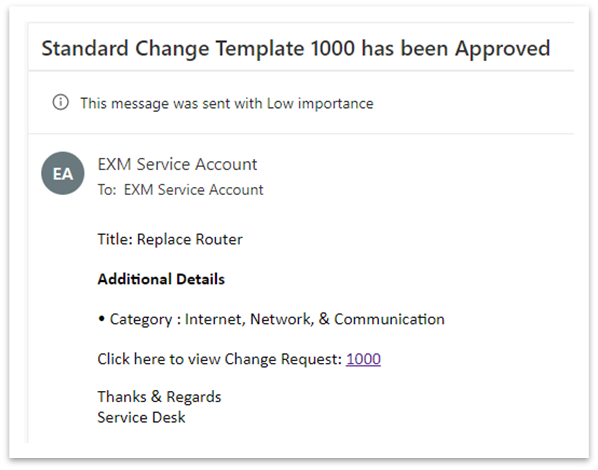Image resolution: width=598 pixels, height=470 pixels.
Task: Click the info icon beside importance notice
Action: point(60,103)
